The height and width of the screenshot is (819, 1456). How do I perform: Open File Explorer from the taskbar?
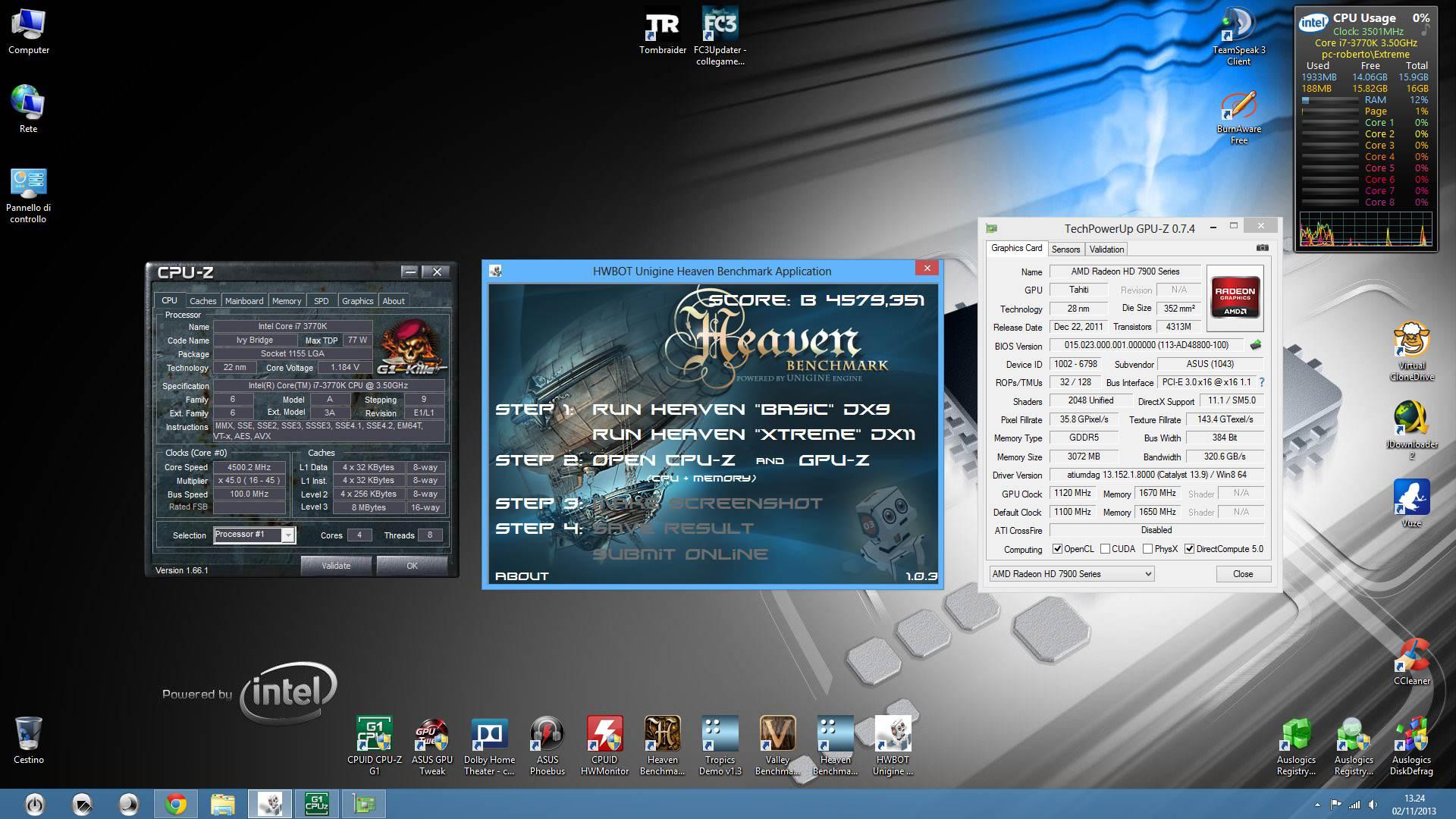pos(223,804)
